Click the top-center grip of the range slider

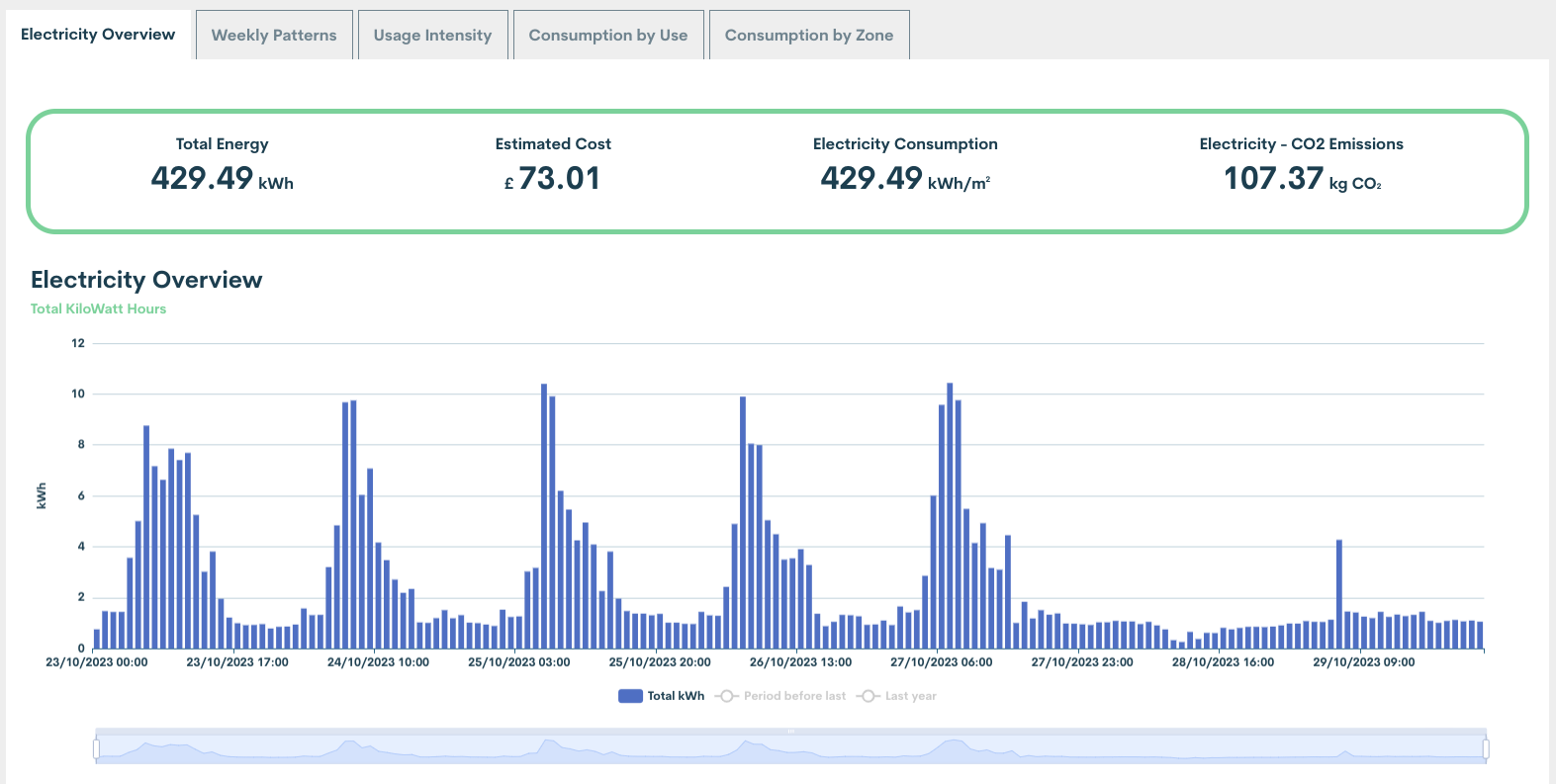click(791, 732)
